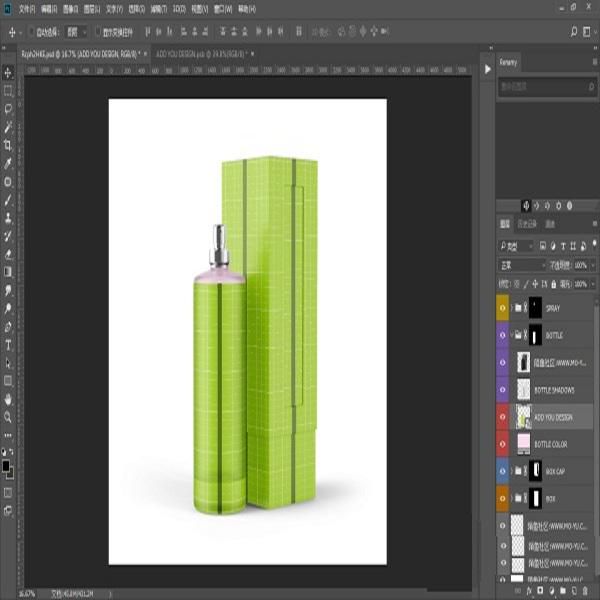
Task: Click the delete layer trash icon
Action: click(585, 591)
